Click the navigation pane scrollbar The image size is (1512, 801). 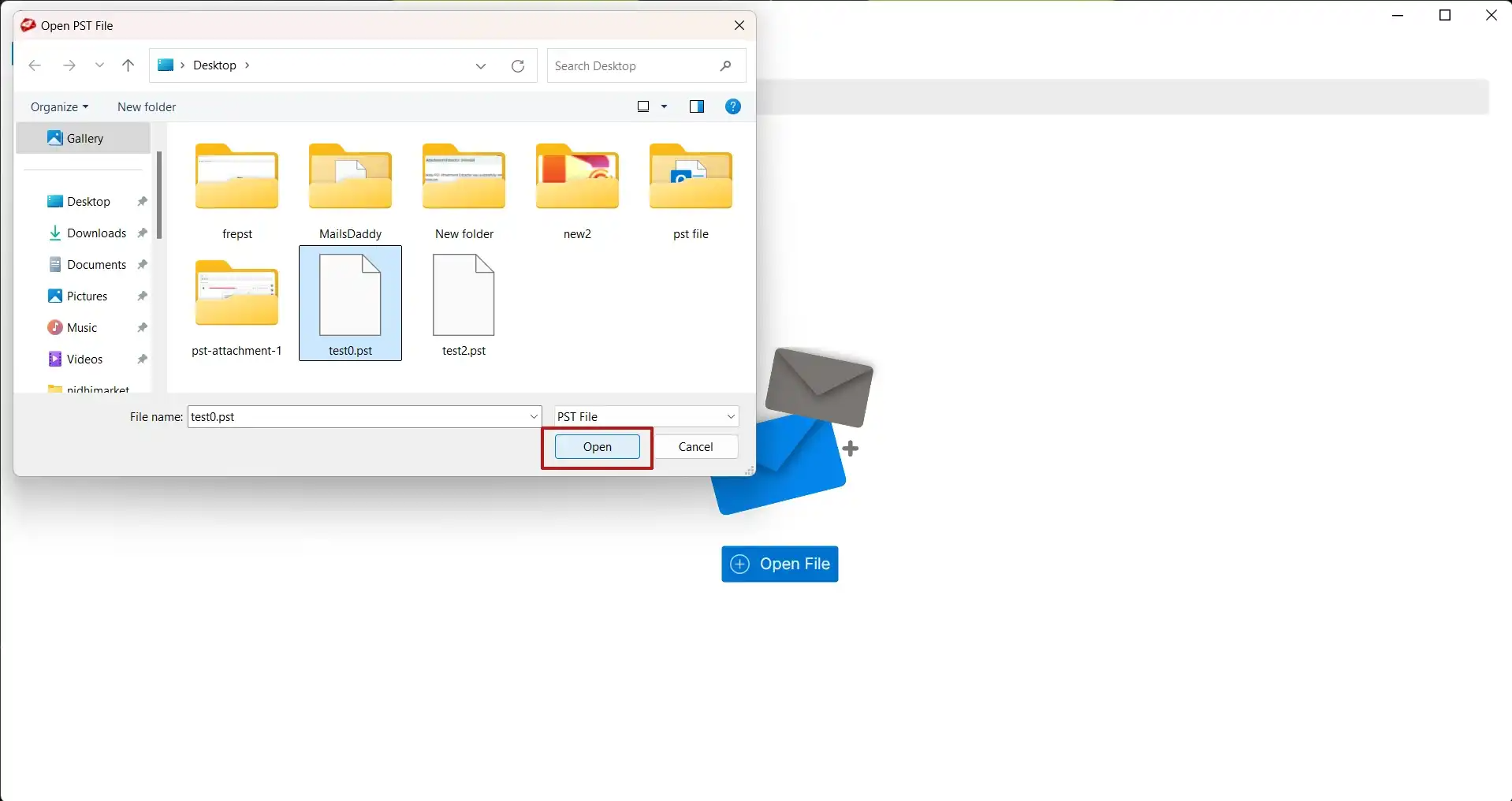[159, 196]
